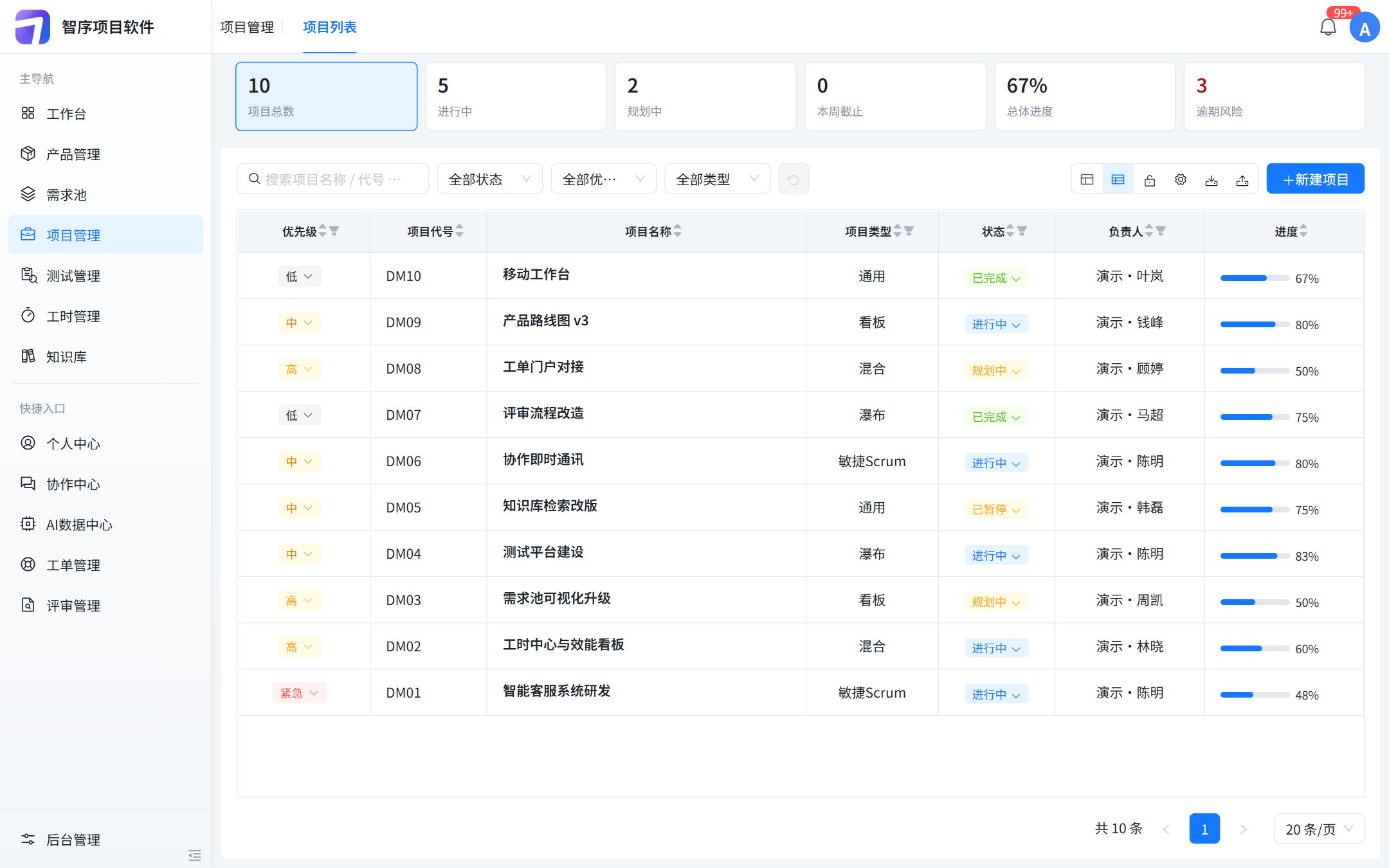Click the DM04 progress bar at 83%
The height and width of the screenshot is (868, 1389).
pyautogui.click(x=1254, y=556)
